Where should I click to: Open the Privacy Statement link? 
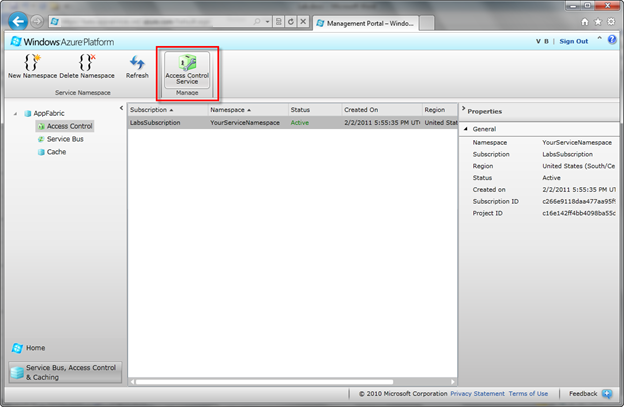click(477, 393)
